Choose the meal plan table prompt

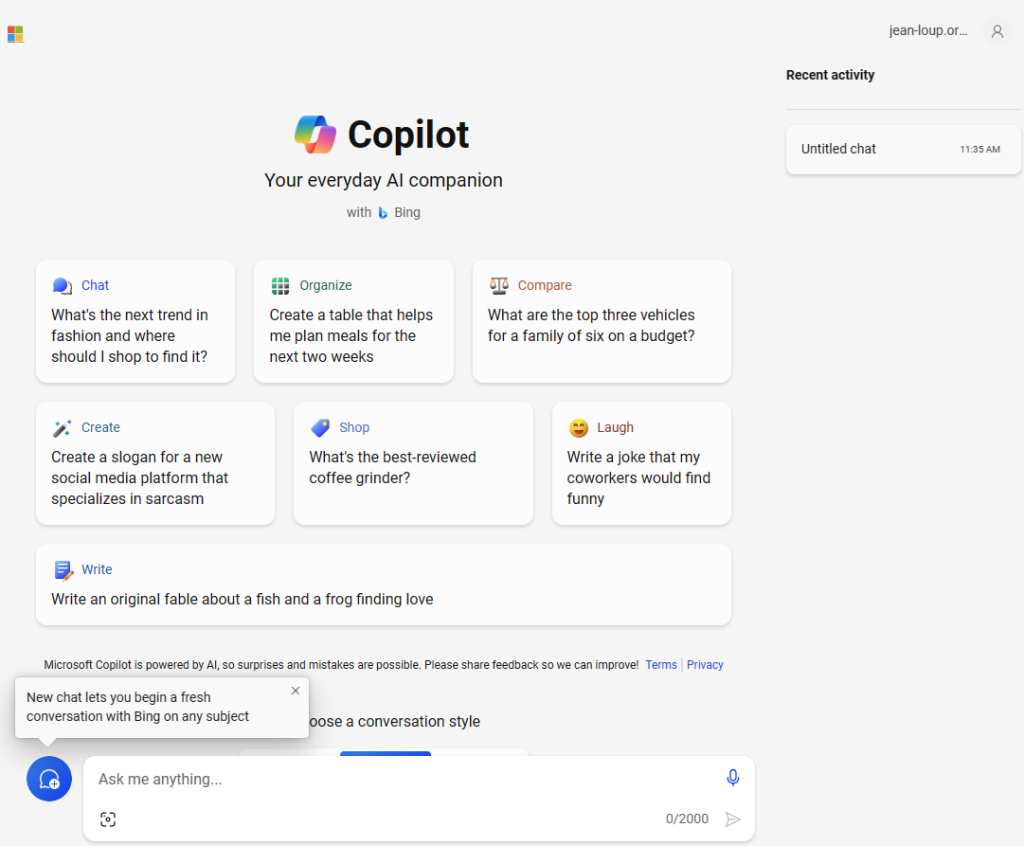(354, 321)
